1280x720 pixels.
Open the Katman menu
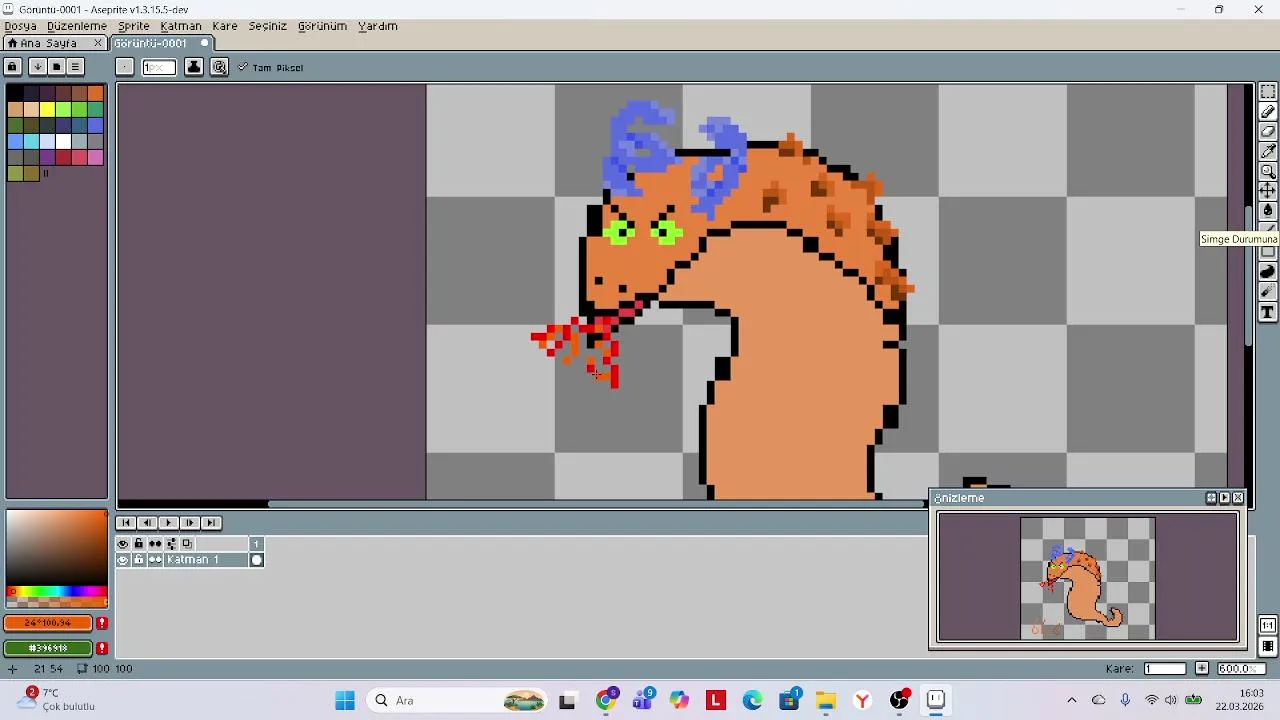click(181, 26)
